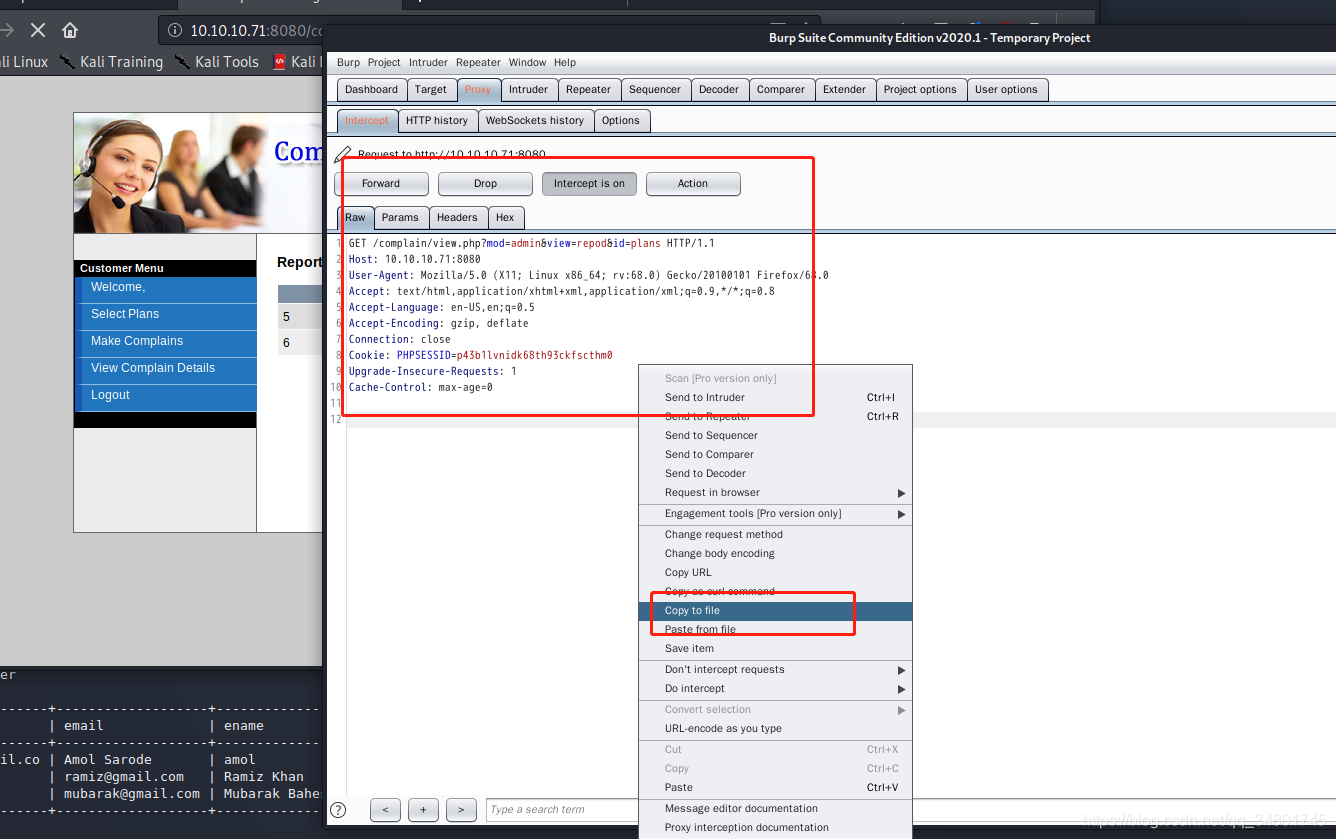Open the Repeater menu in menu bar
The image size is (1336, 839).
tap(478, 62)
